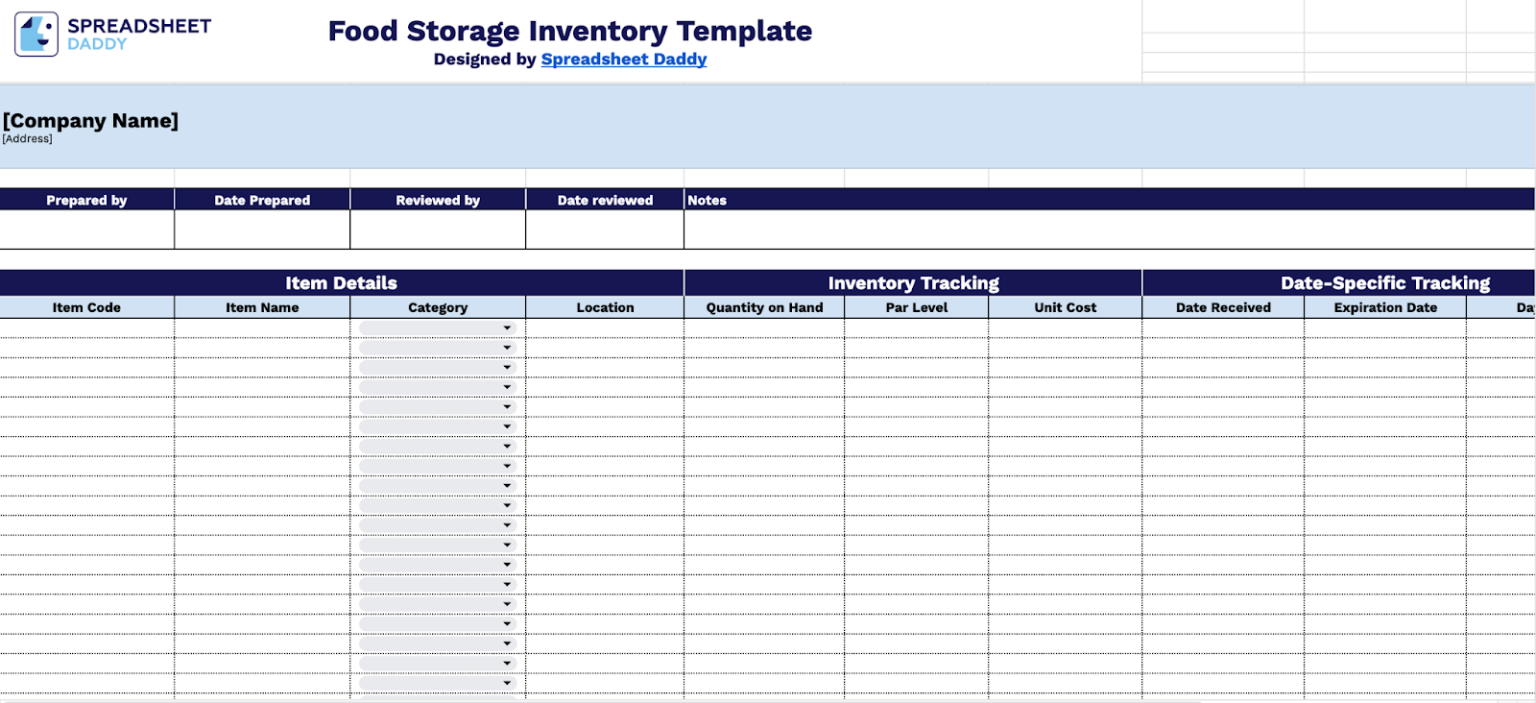Click the first empty Item Name cell

pos(262,327)
